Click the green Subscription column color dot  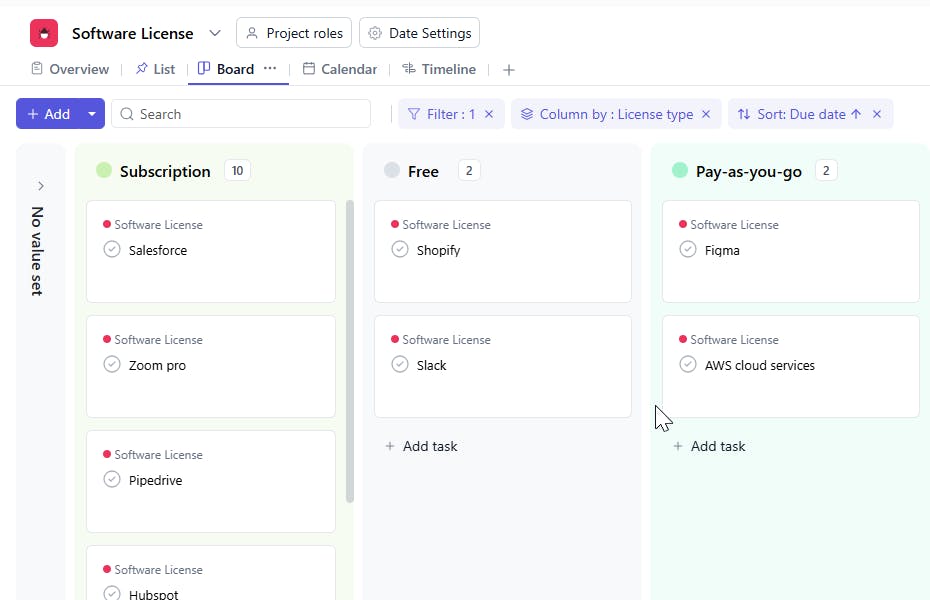[x=104, y=171]
